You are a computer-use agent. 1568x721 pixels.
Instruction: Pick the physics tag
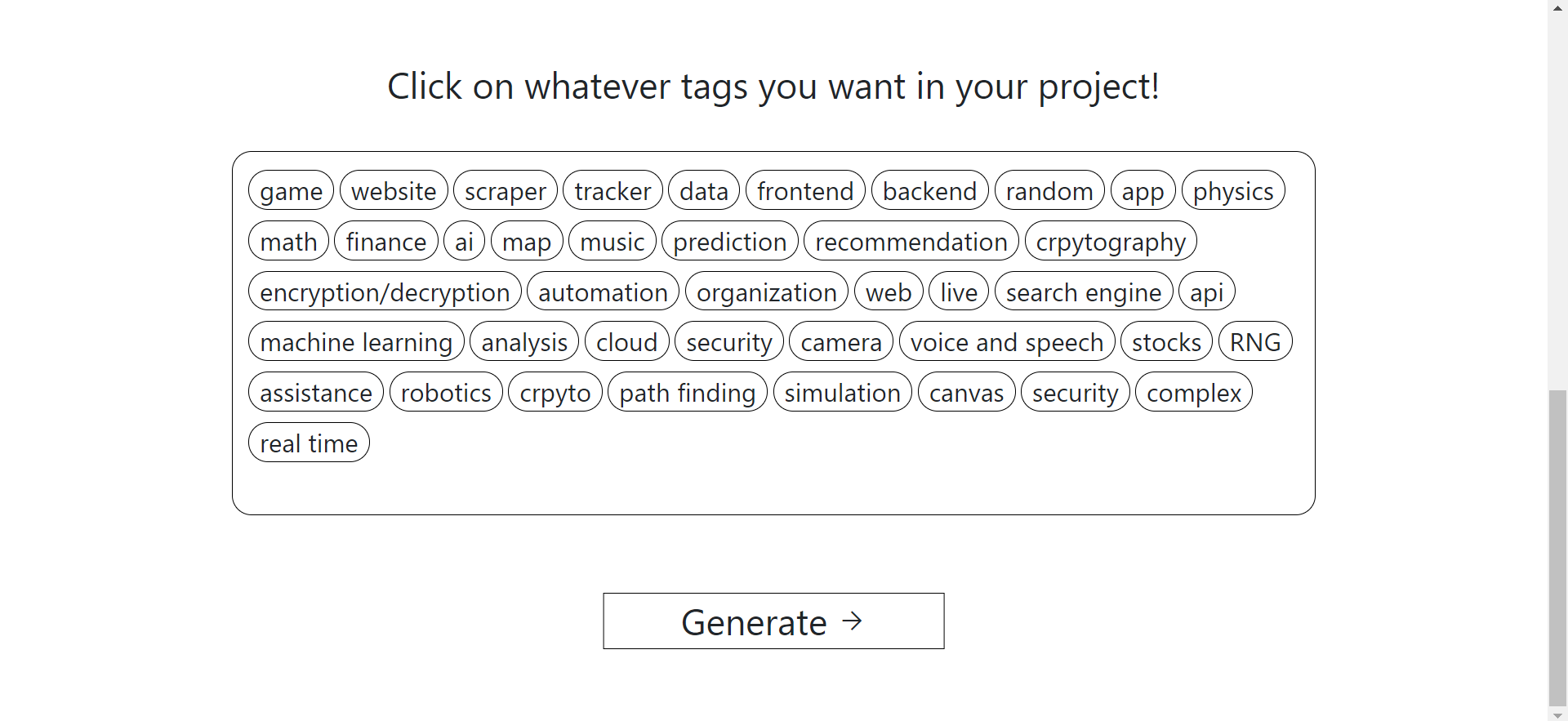(1232, 191)
